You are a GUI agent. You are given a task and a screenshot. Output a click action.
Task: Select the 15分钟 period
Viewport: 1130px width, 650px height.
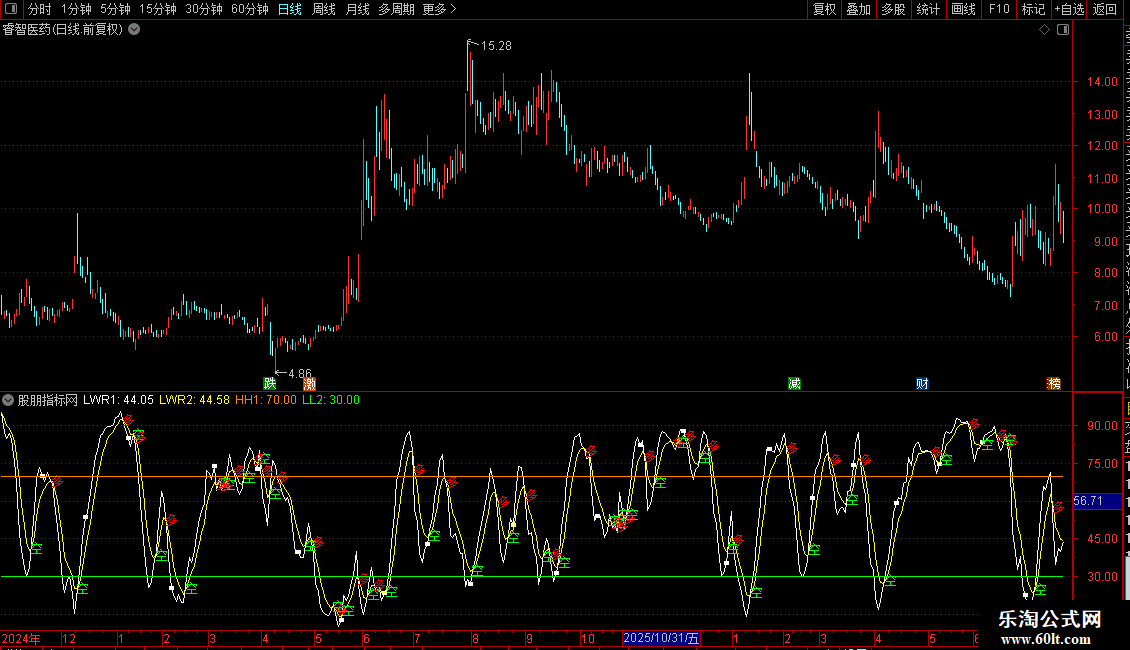[x=158, y=9]
